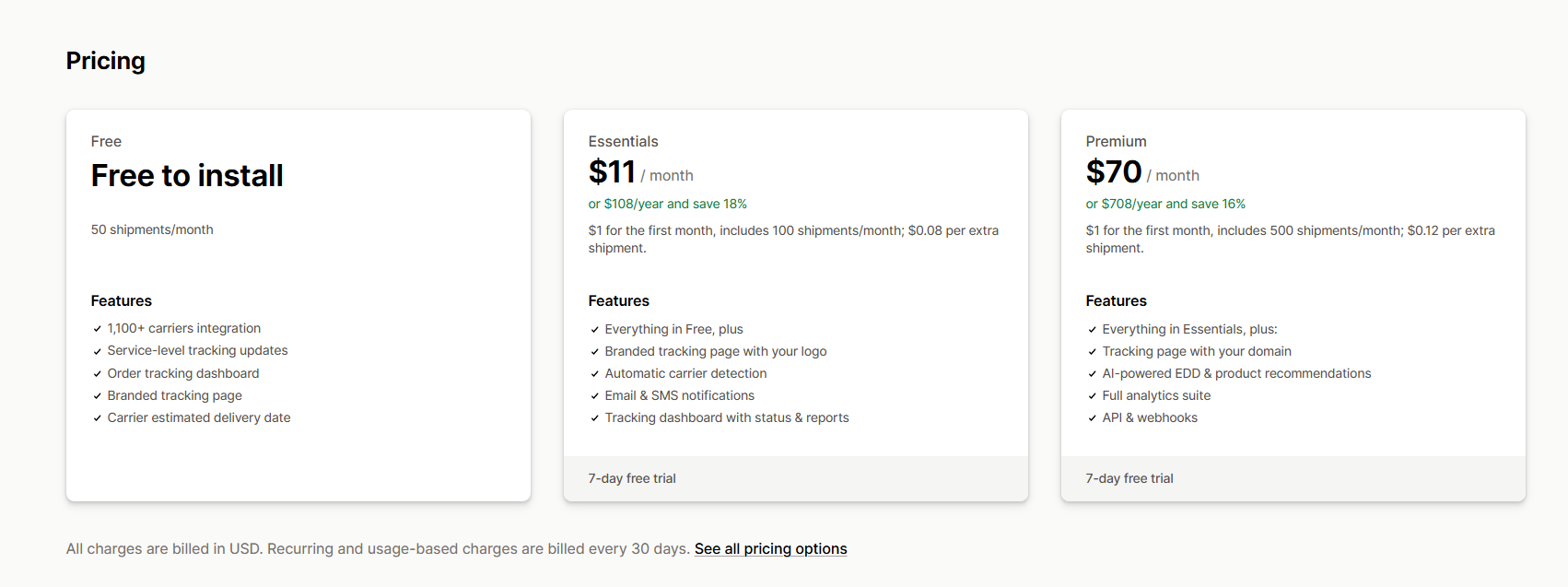Click checkmark beside API & webhooks
Screen dimensions: 1568x587
coord(1092,418)
